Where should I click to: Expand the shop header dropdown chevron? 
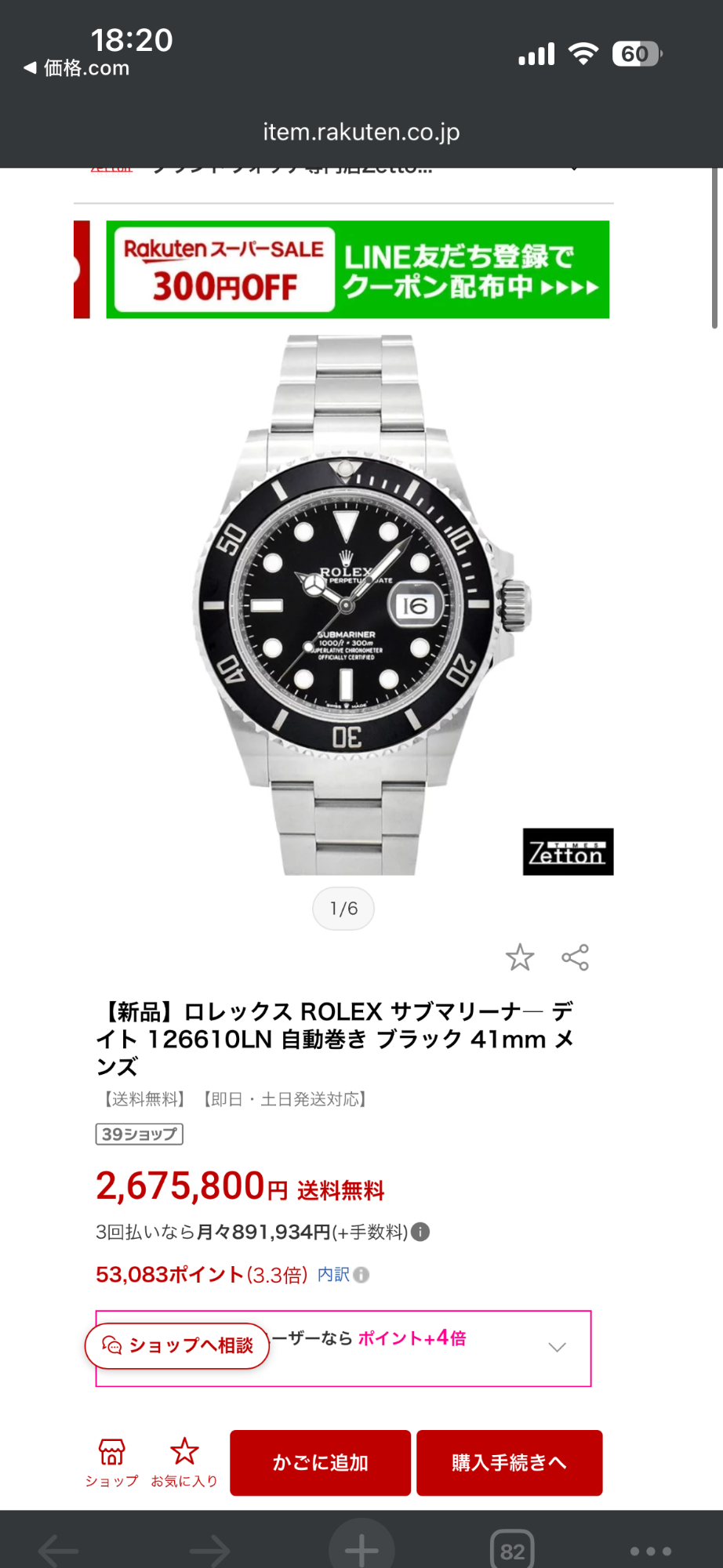[x=575, y=169]
